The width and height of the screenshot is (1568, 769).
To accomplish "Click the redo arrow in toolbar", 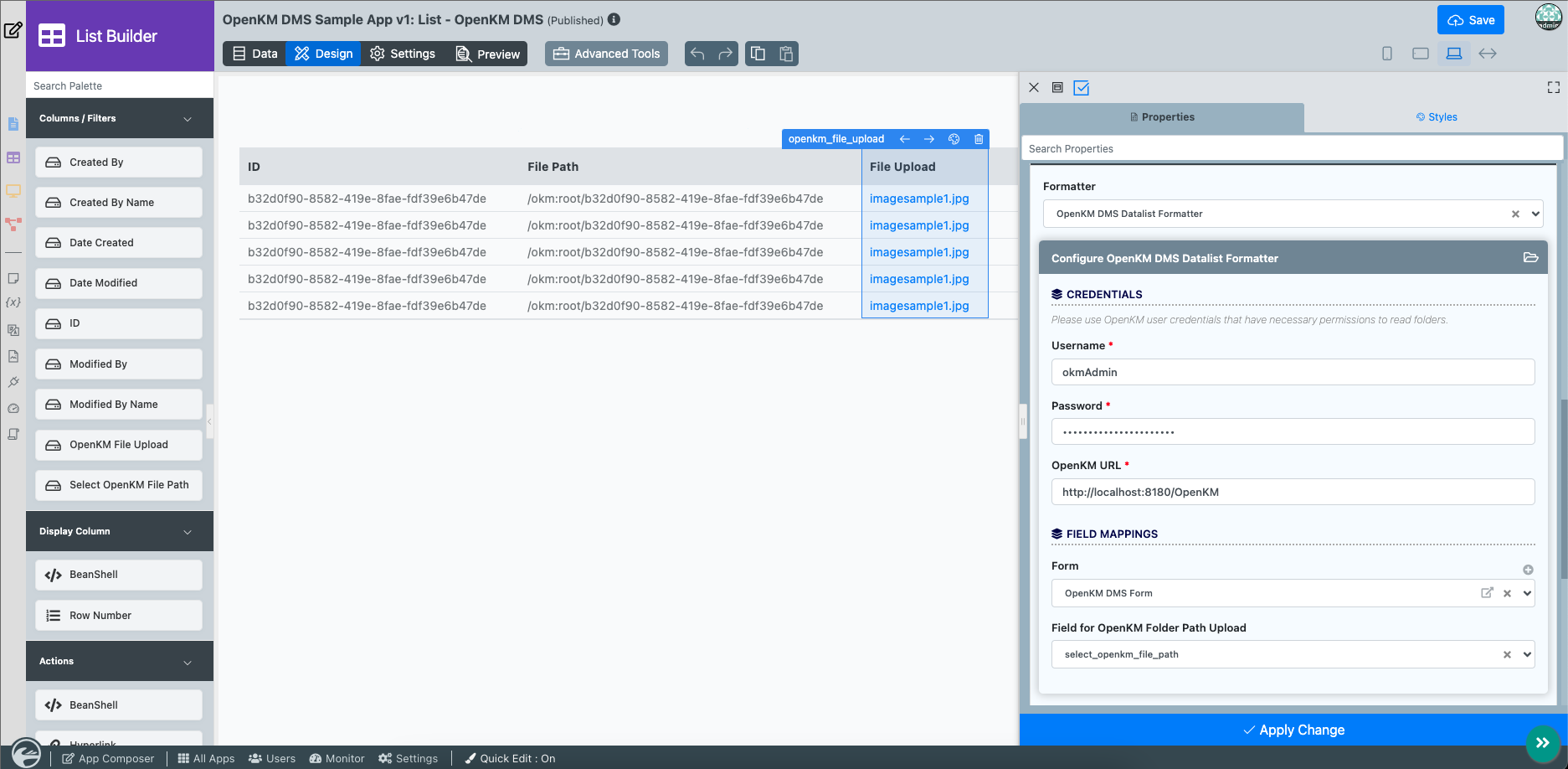I will point(725,54).
